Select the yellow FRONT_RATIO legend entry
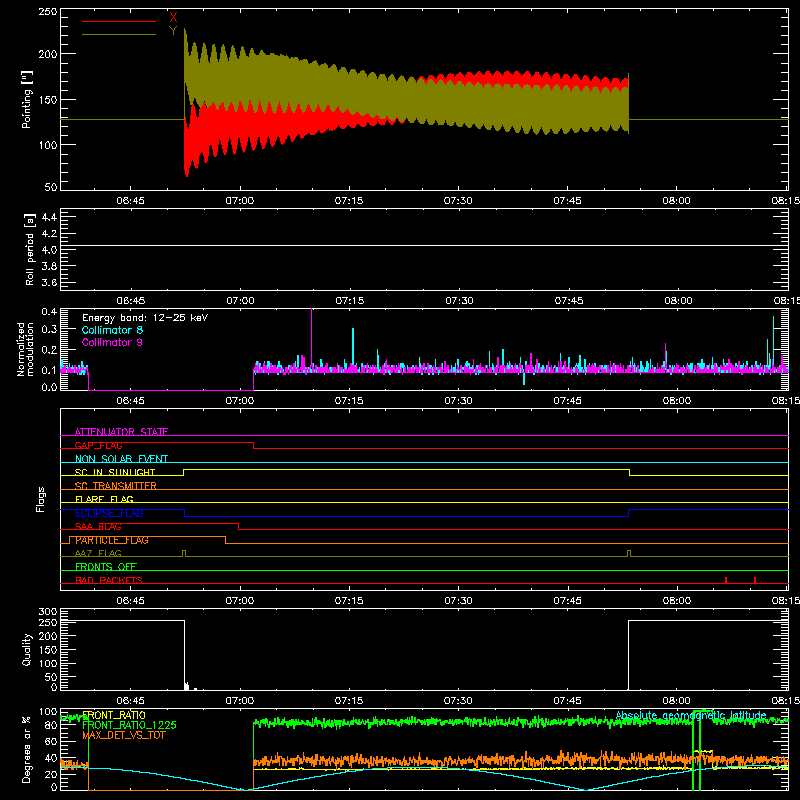The width and height of the screenshot is (800, 800). pyautogui.click(x=114, y=715)
